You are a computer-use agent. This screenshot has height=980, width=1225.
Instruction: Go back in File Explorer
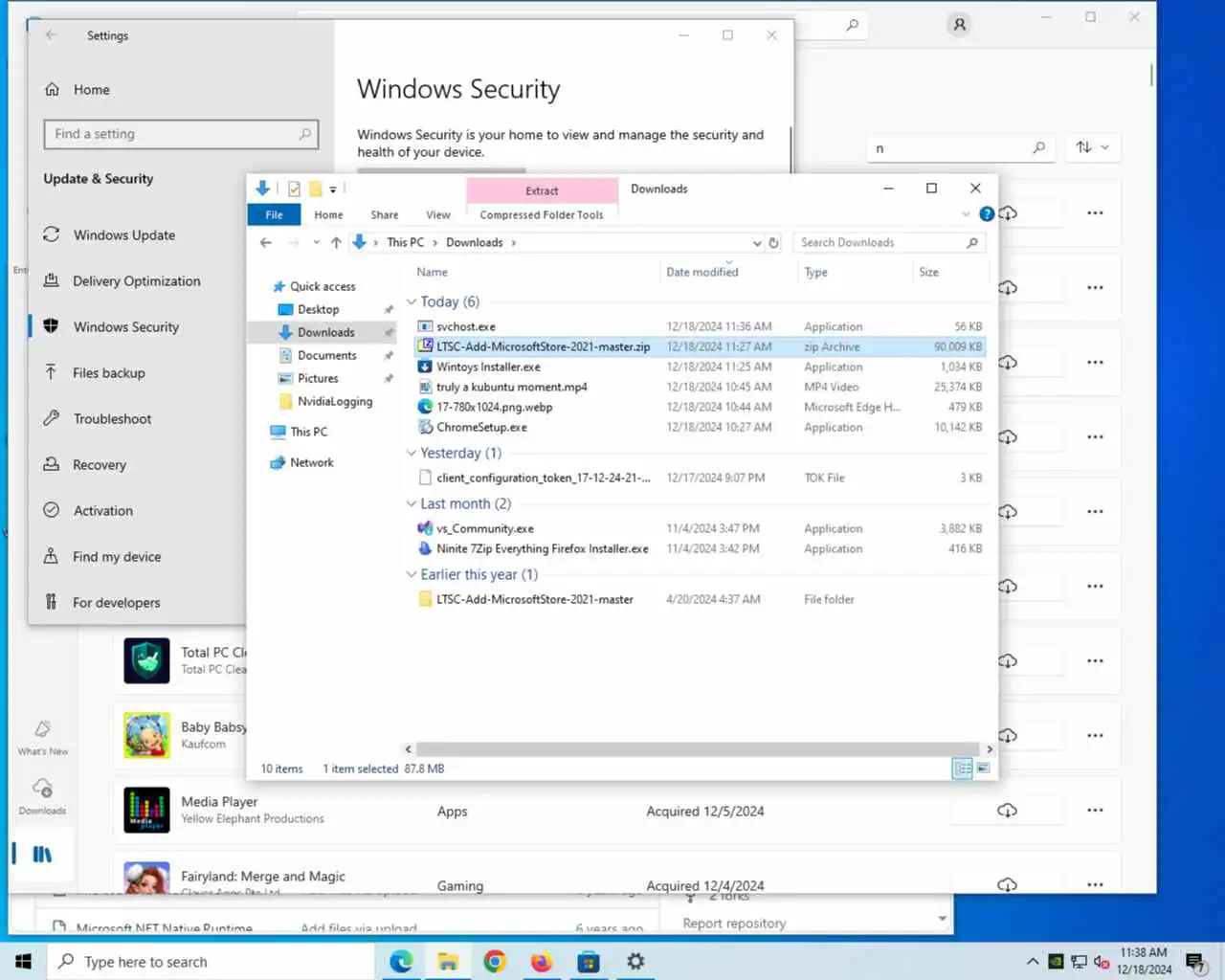point(266,243)
